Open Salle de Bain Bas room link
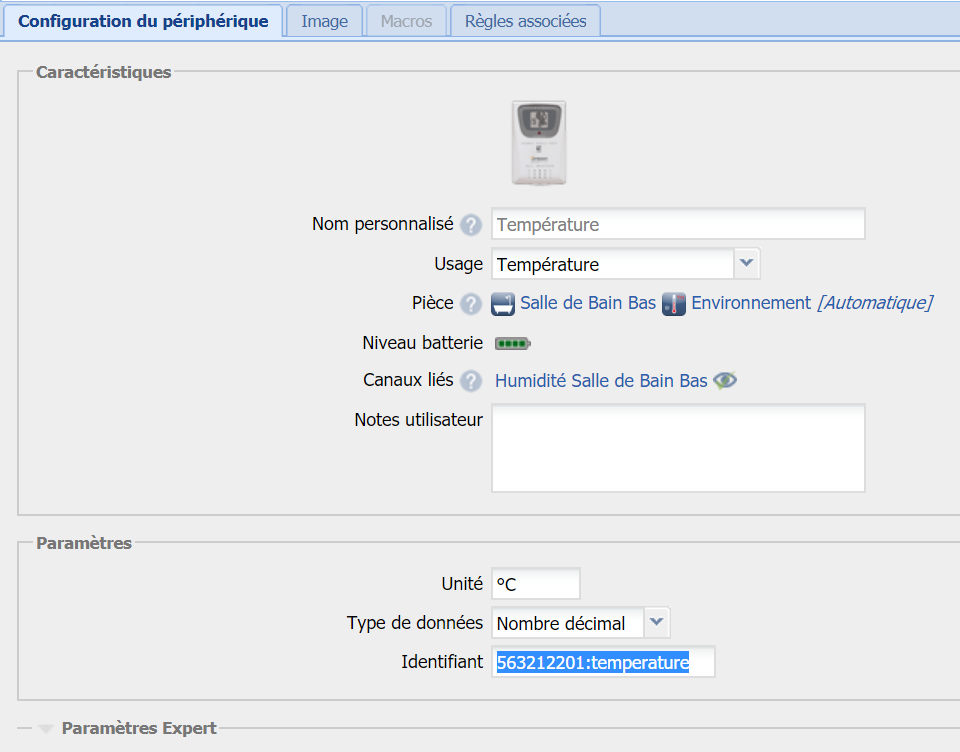The image size is (960, 752). tap(588, 303)
